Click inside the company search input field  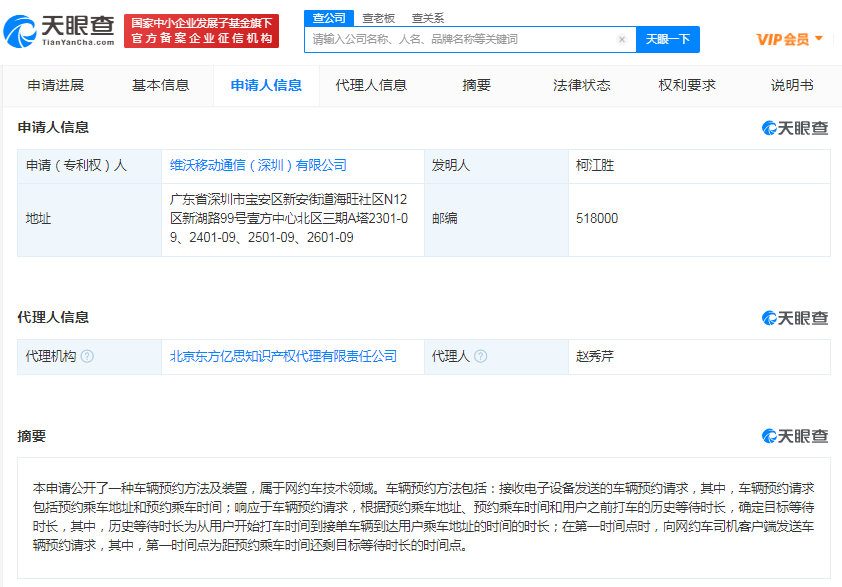coord(450,39)
